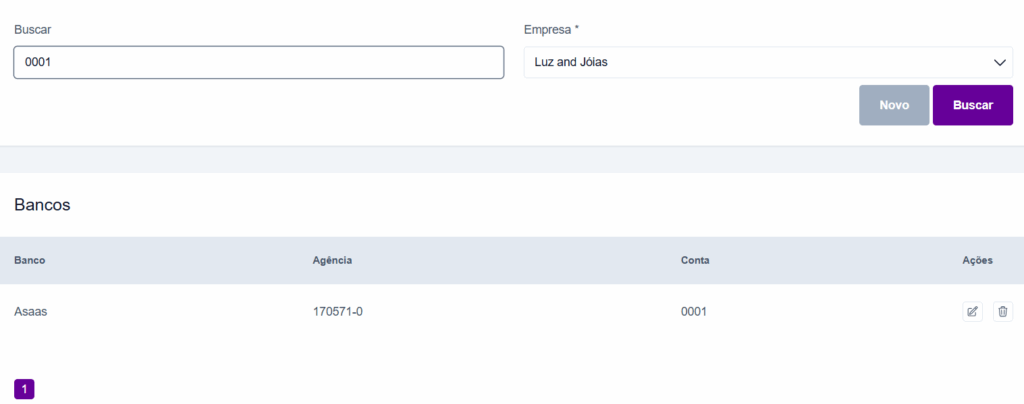This screenshot has height=404, width=1024.
Task: Edit the Asaas bank entry
Action: [x=972, y=312]
